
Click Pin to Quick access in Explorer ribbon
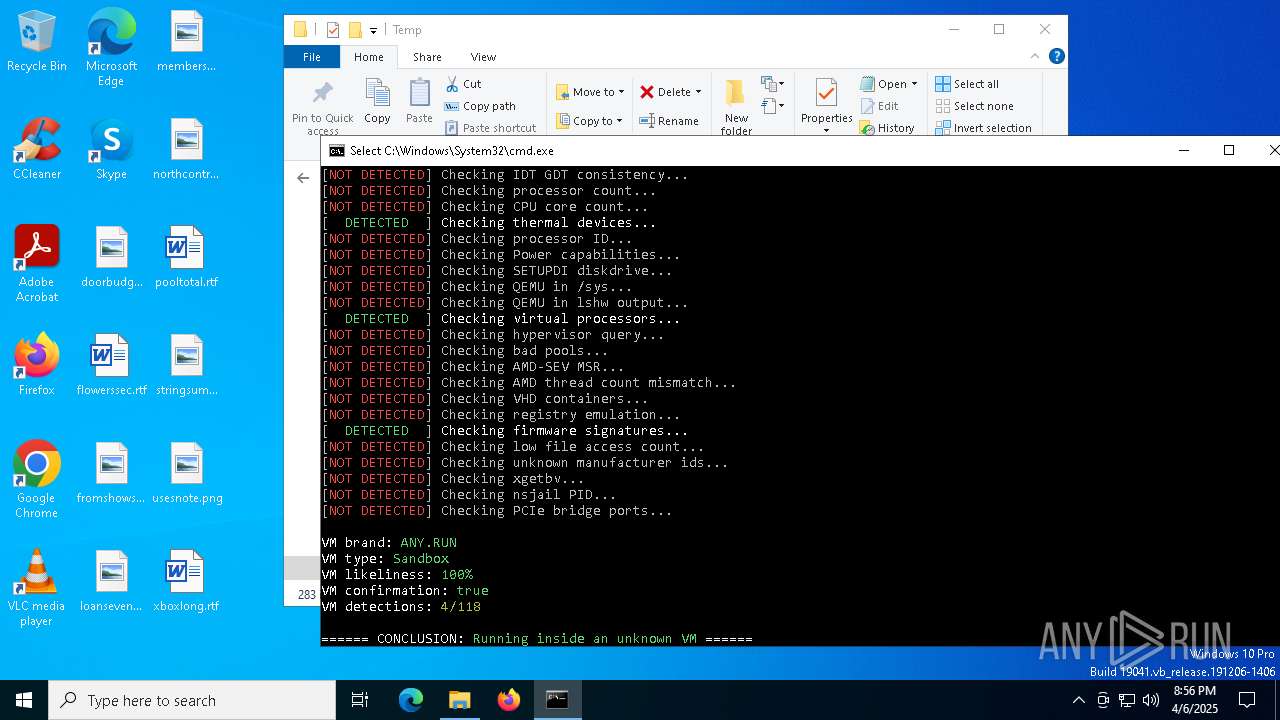coord(322,107)
